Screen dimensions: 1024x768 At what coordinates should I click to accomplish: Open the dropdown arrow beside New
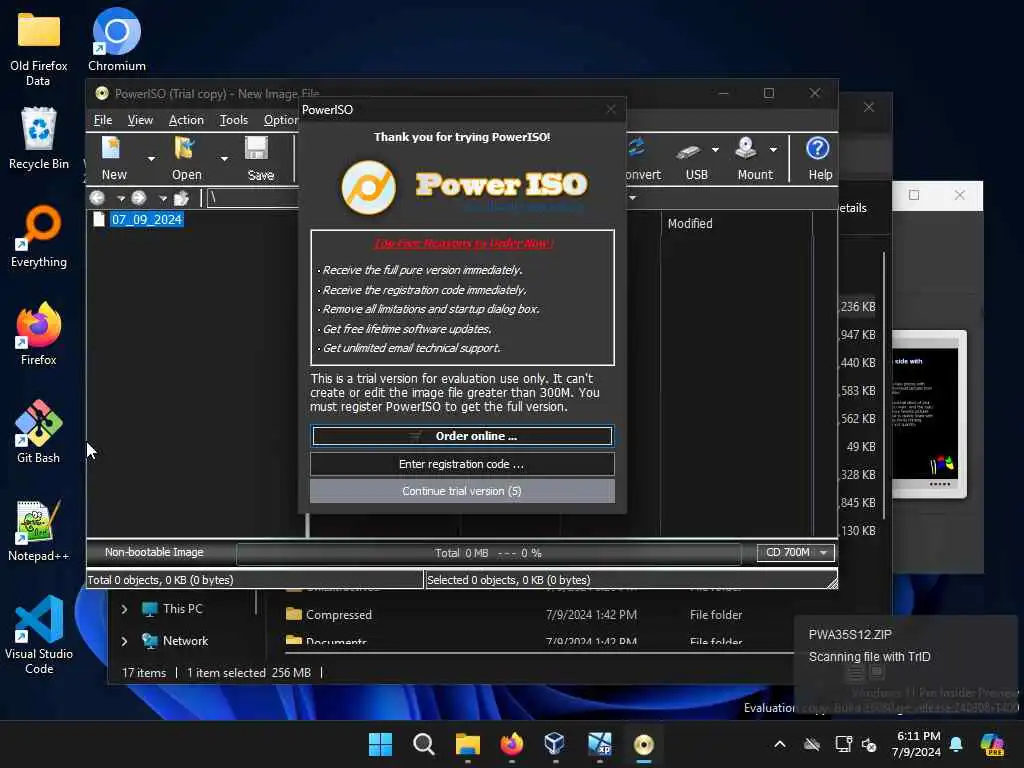point(152,159)
